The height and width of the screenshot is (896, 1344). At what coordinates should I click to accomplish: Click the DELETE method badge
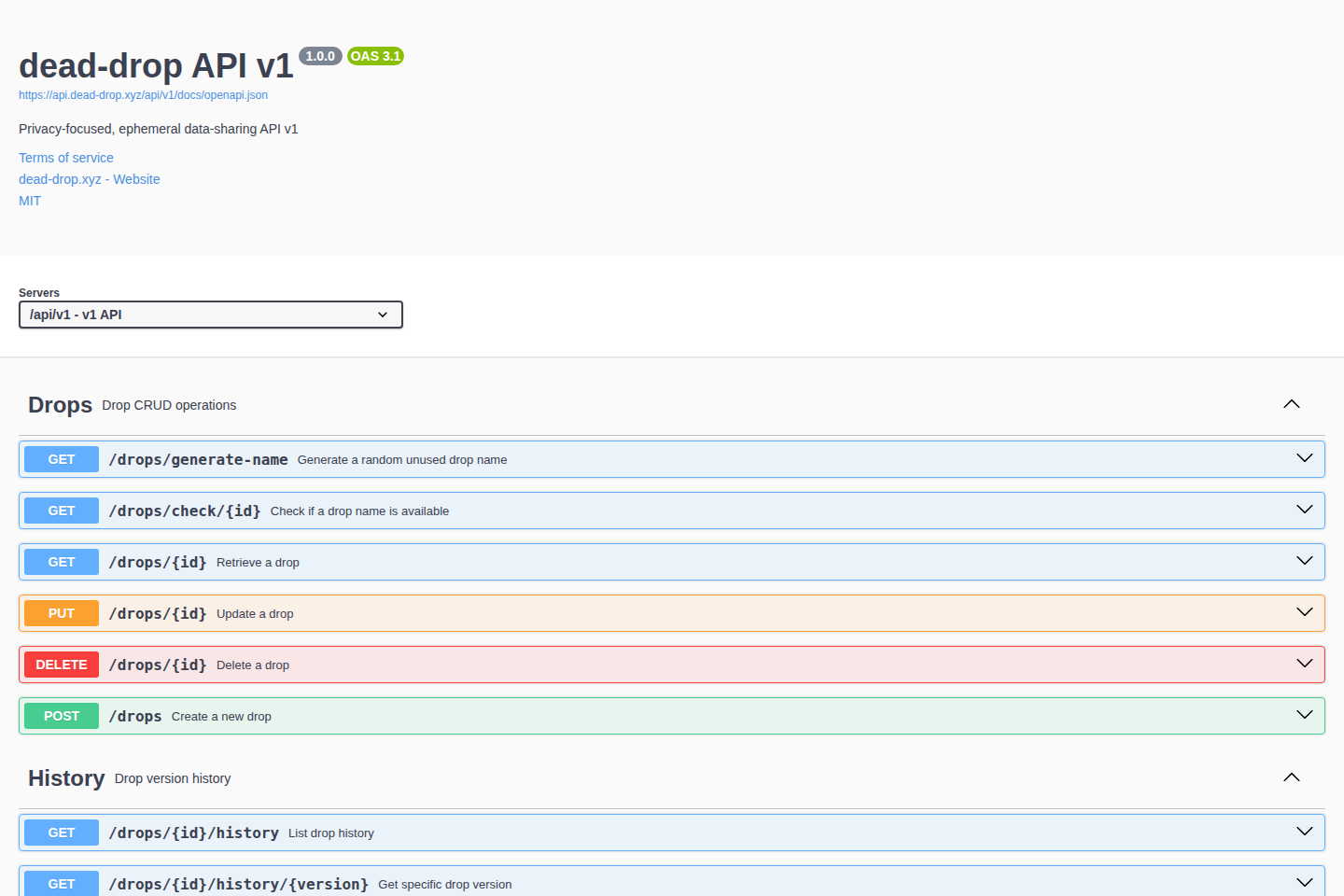coord(62,665)
